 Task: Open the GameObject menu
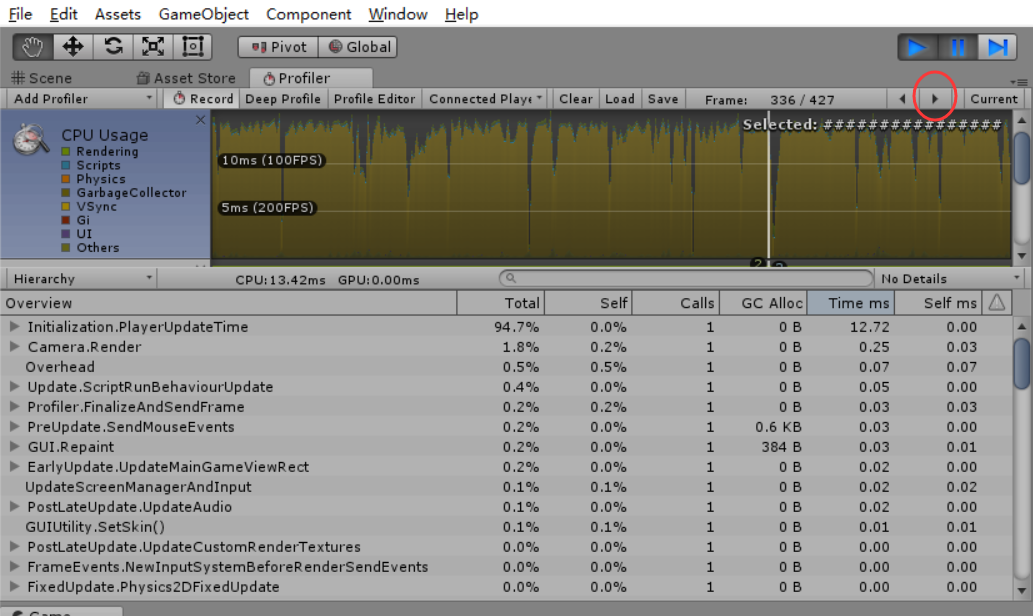[x=204, y=14]
